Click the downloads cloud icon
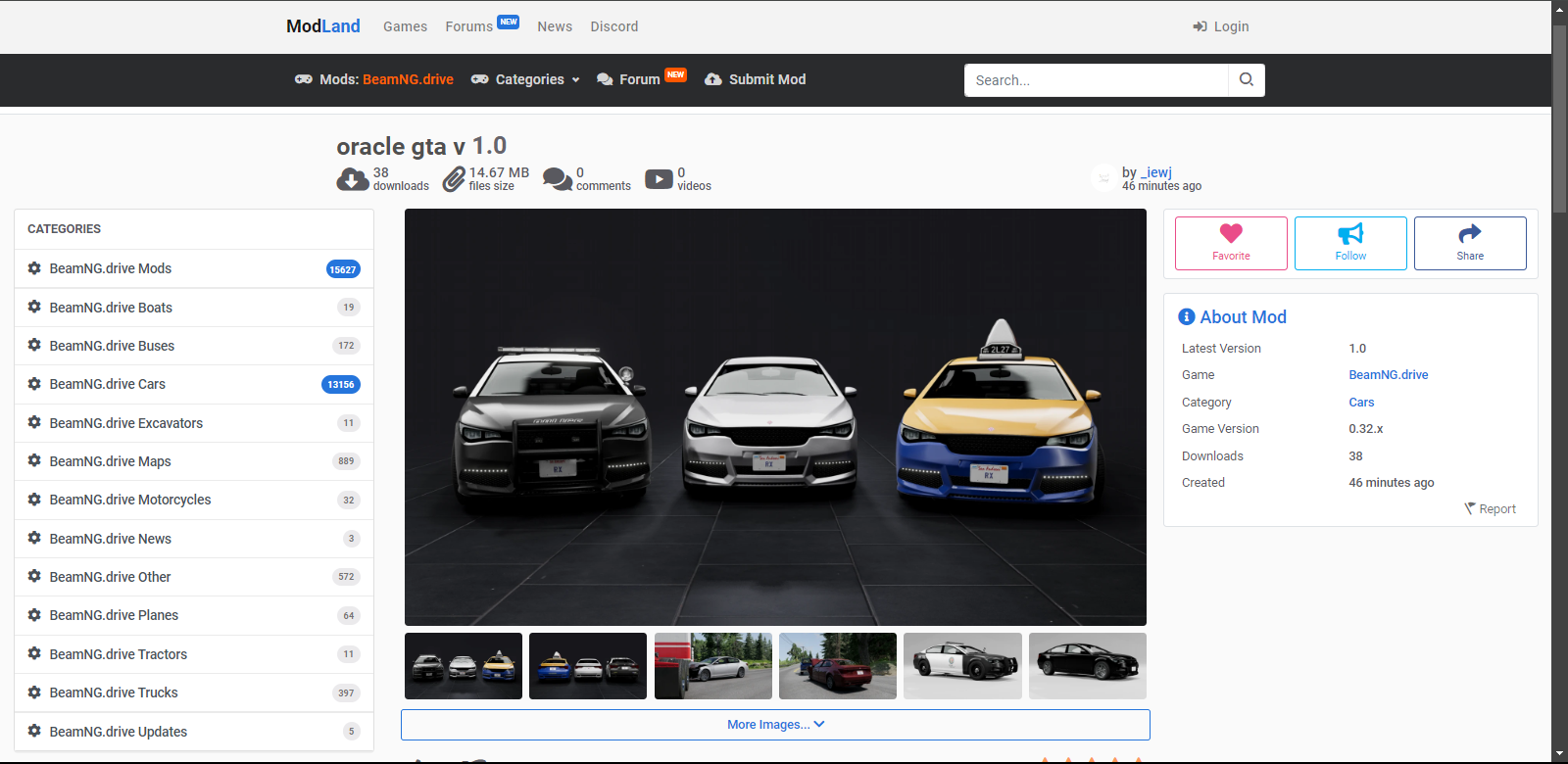1568x764 pixels. tap(353, 179)
